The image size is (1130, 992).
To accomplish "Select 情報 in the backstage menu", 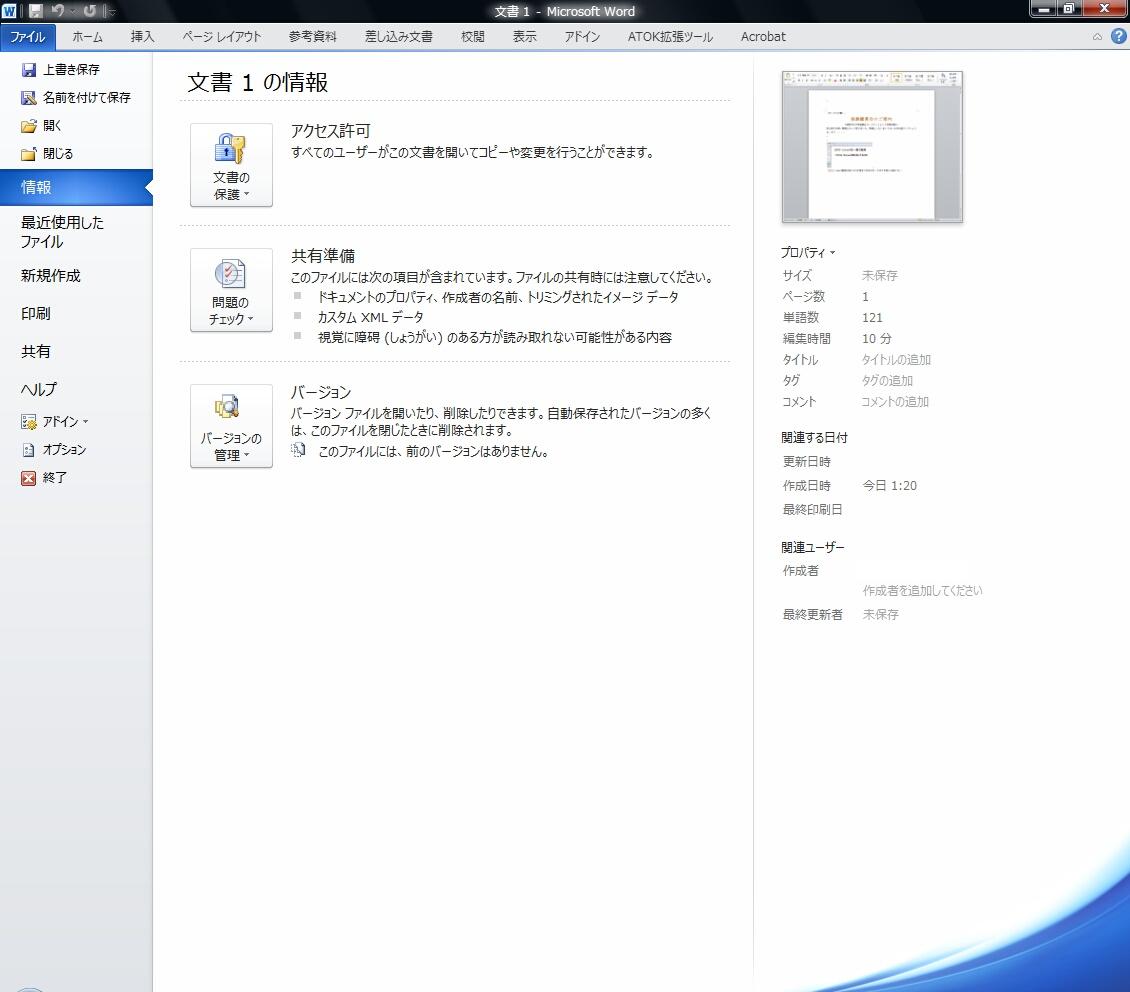I will click(x=76, y=187).
